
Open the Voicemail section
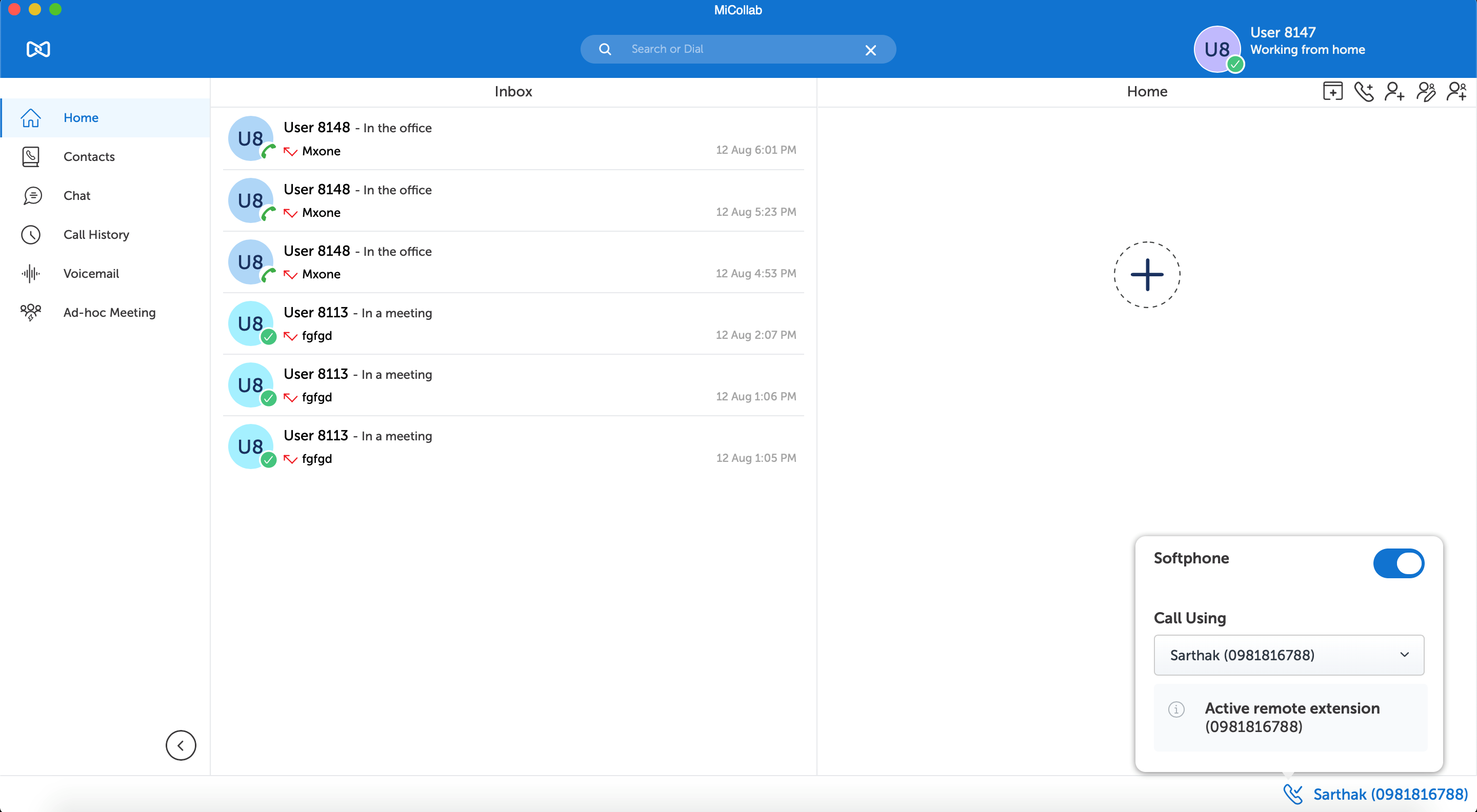[x=91, y=273]
